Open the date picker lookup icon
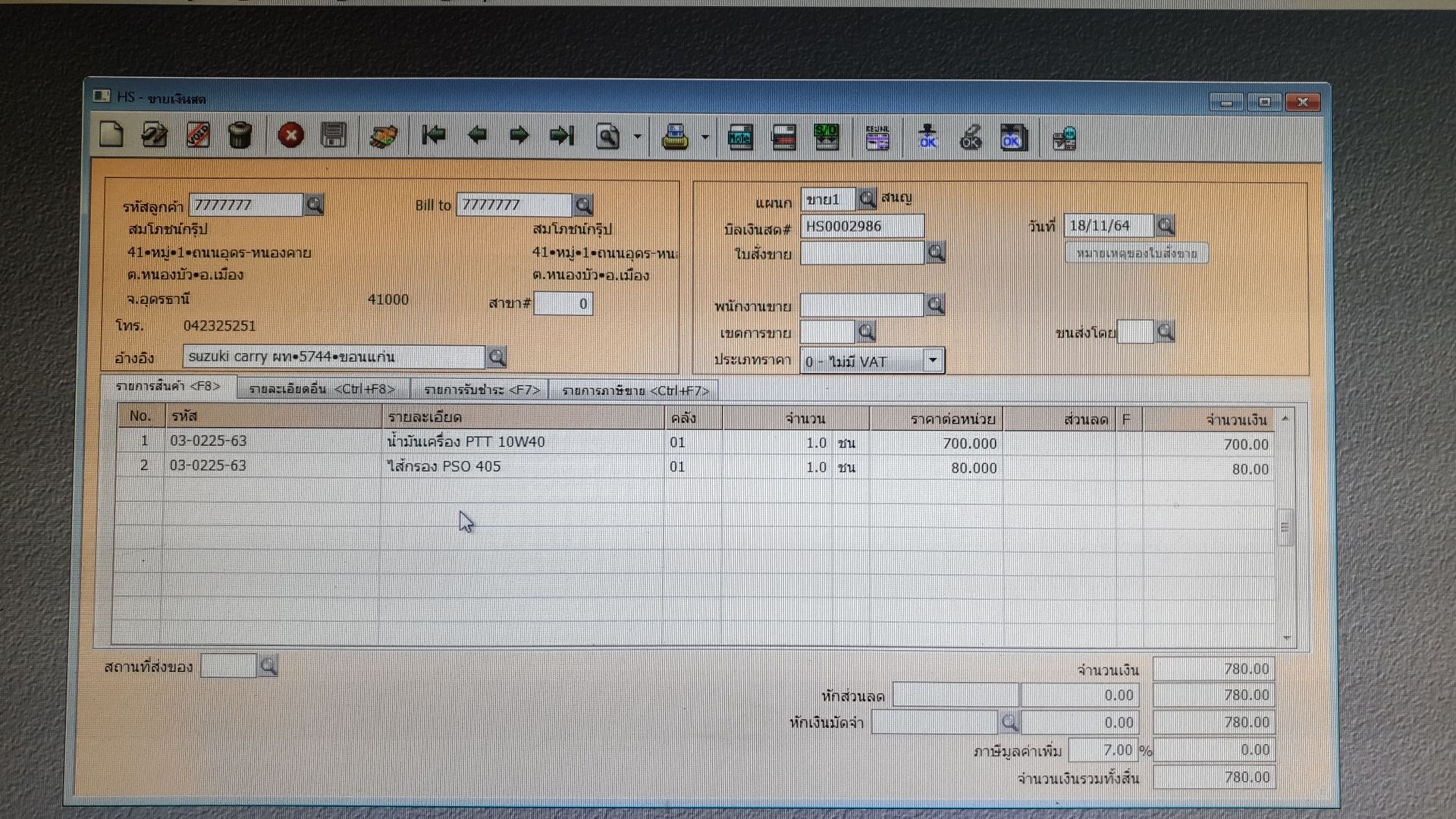Image resolution: width=1456 pixels, height=819 pixels. (x=1166, y=225)
